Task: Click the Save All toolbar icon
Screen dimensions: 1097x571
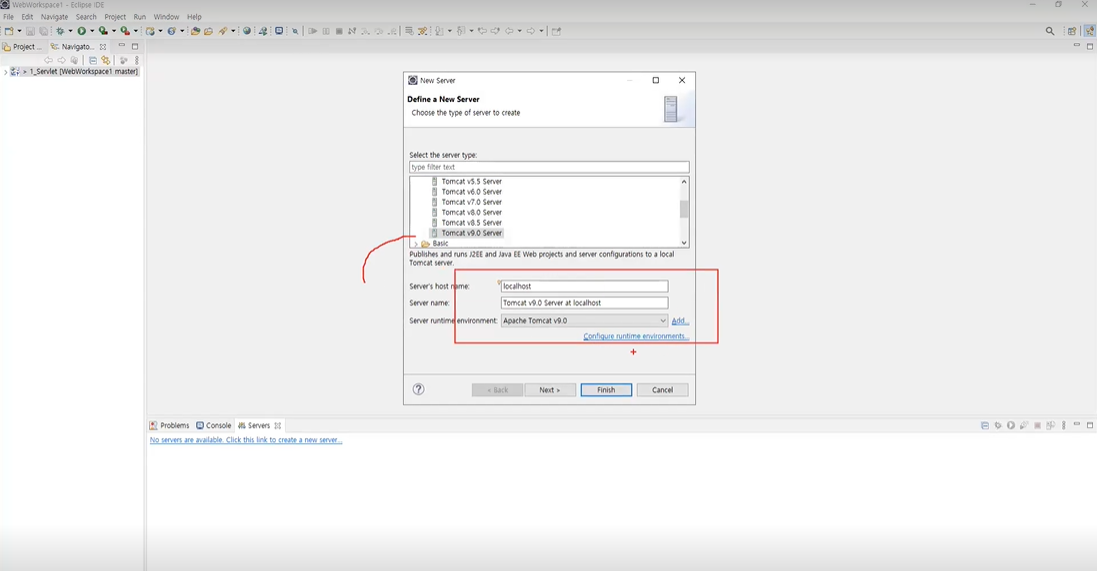Action: point(43,31)
